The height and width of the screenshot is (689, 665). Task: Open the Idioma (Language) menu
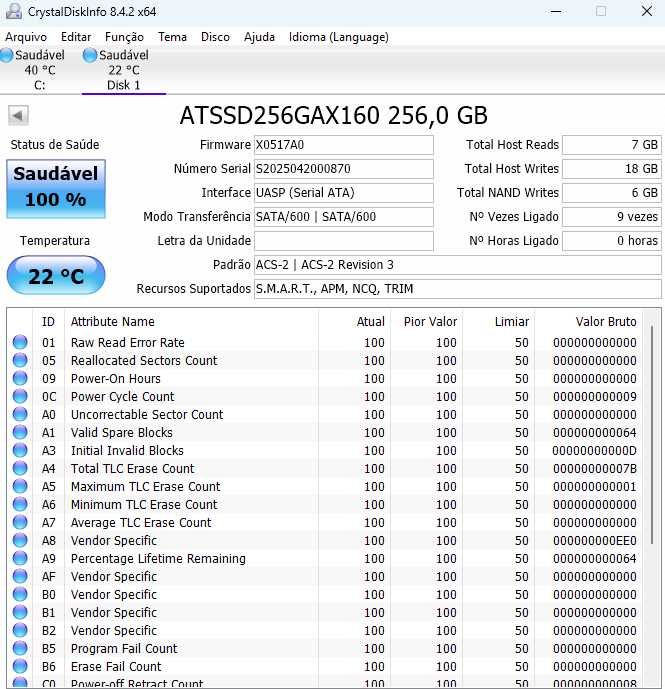tap(338, 37)
